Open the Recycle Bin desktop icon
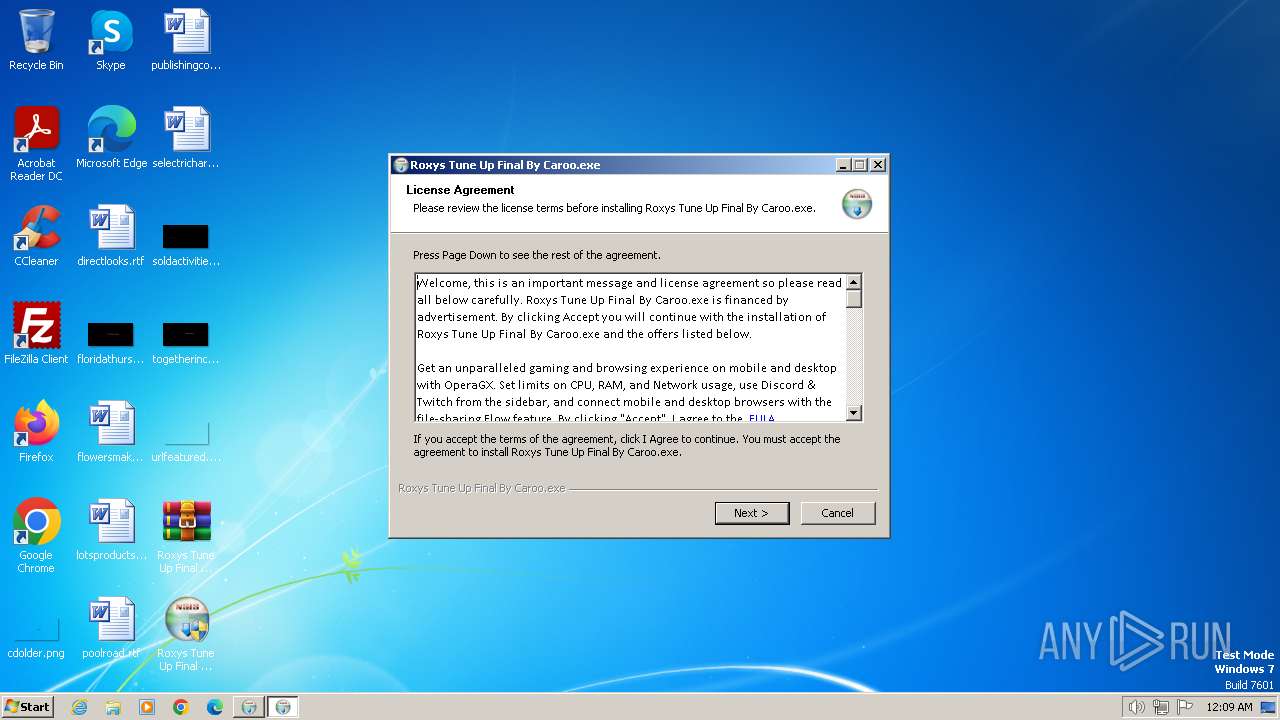 click(36, 40)
